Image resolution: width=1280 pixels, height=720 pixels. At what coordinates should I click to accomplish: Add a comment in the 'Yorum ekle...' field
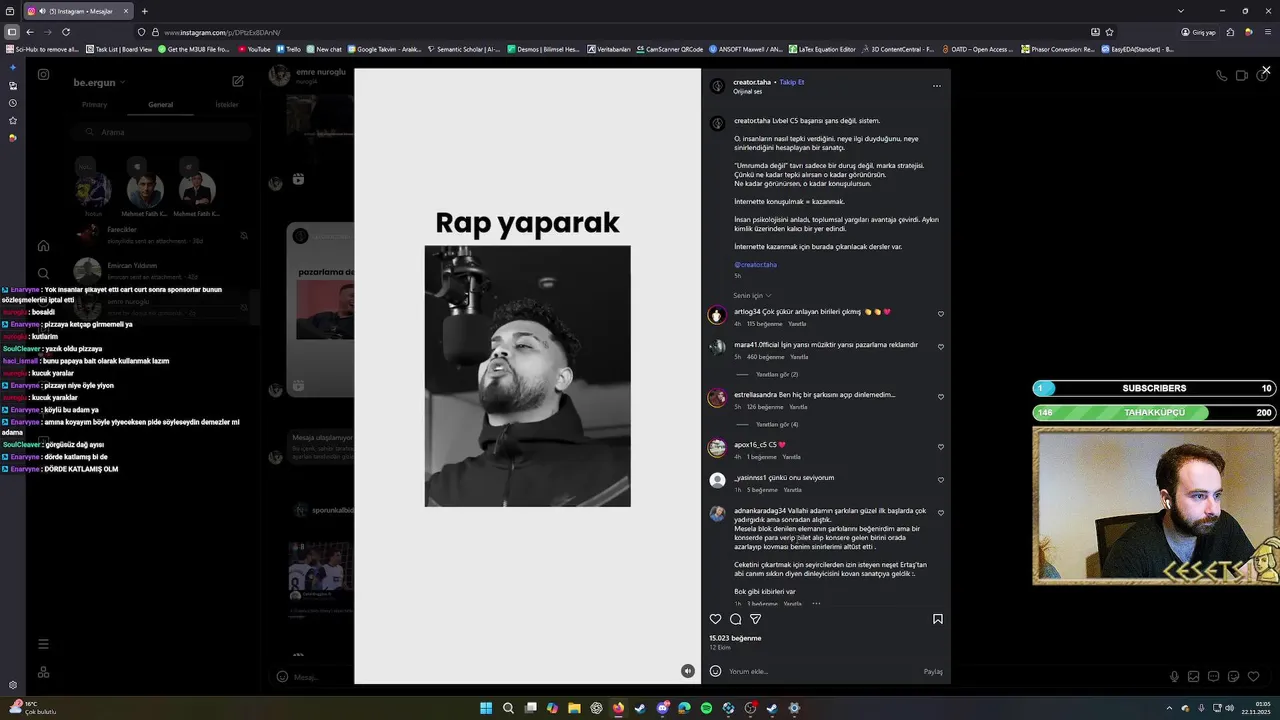(822, 671)
